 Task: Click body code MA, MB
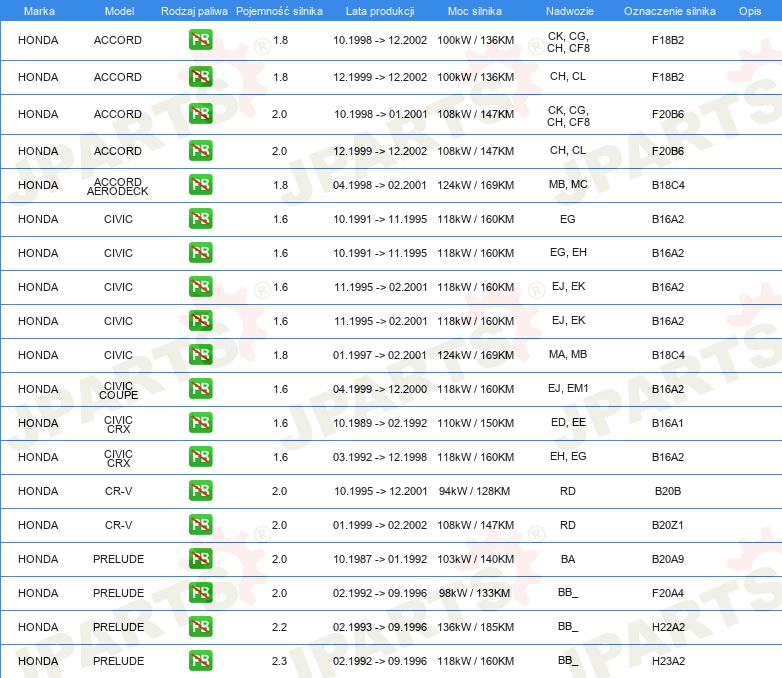(x=568, y=354)
